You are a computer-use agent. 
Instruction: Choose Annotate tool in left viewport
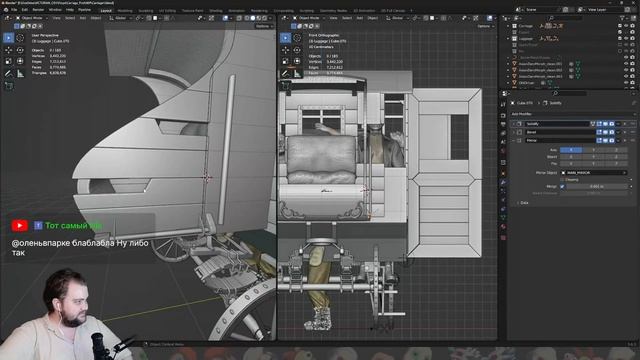tap(9, 74)
